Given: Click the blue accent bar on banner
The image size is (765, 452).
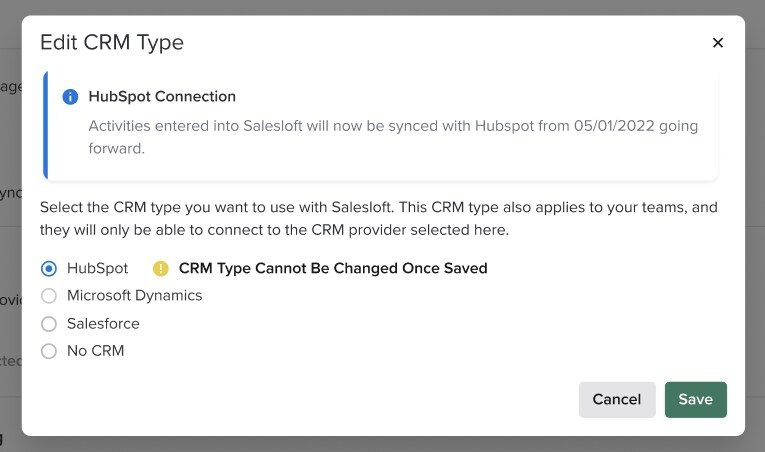Looking at the screenshot, I should (45, 124).
